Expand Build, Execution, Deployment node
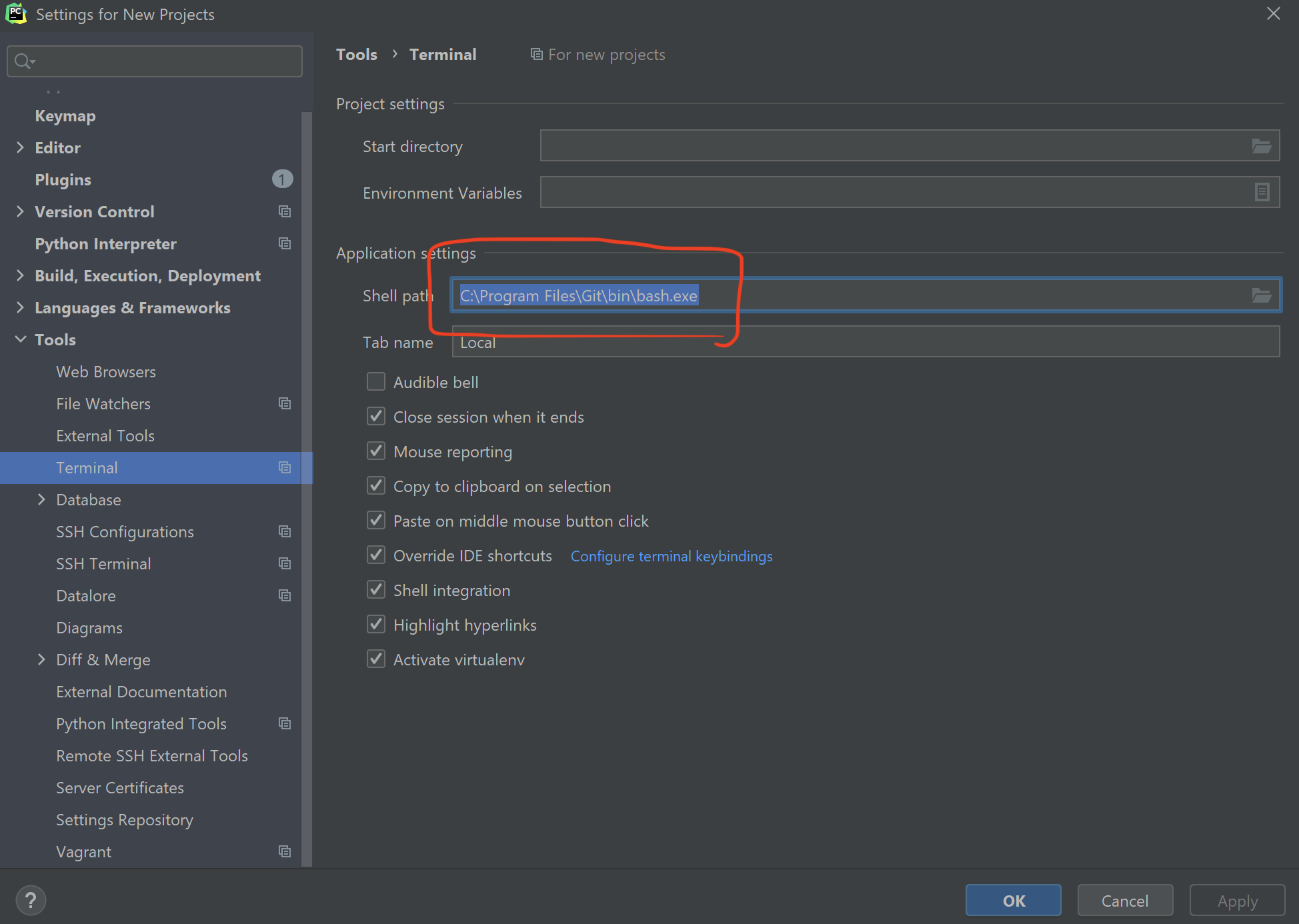This screenshot has height=924, width=1299. click(x=20, y=275)
